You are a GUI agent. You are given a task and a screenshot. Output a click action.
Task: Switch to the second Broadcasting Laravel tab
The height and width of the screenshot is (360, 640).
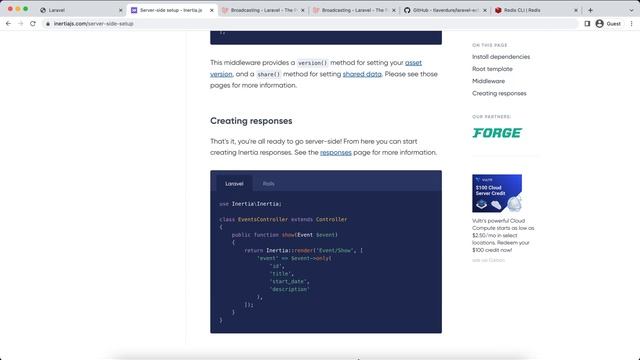point(353,10)
